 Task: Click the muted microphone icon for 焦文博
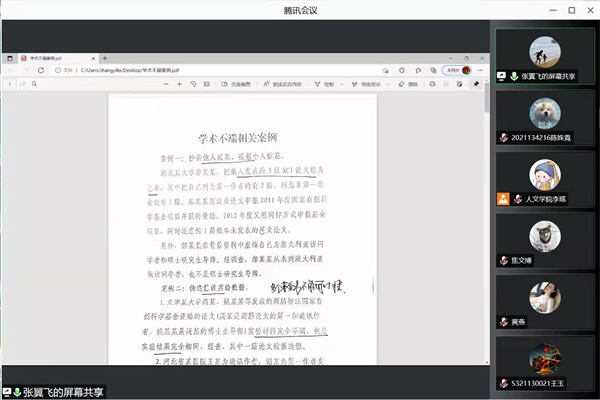click(505, 260)
